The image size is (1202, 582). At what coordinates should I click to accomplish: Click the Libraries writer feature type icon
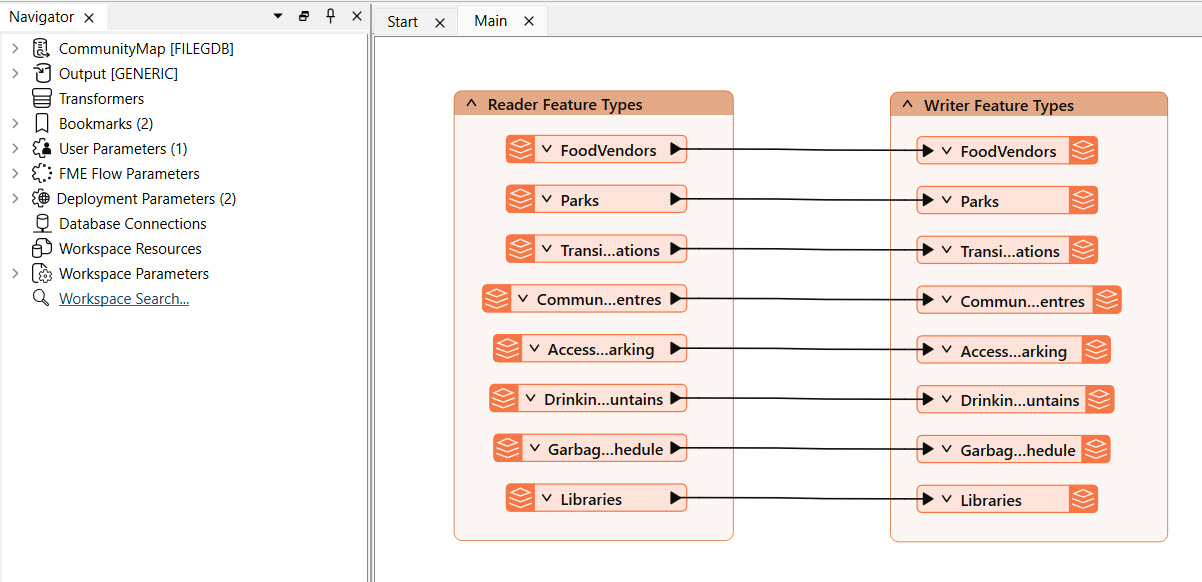tap(1083, 500)
